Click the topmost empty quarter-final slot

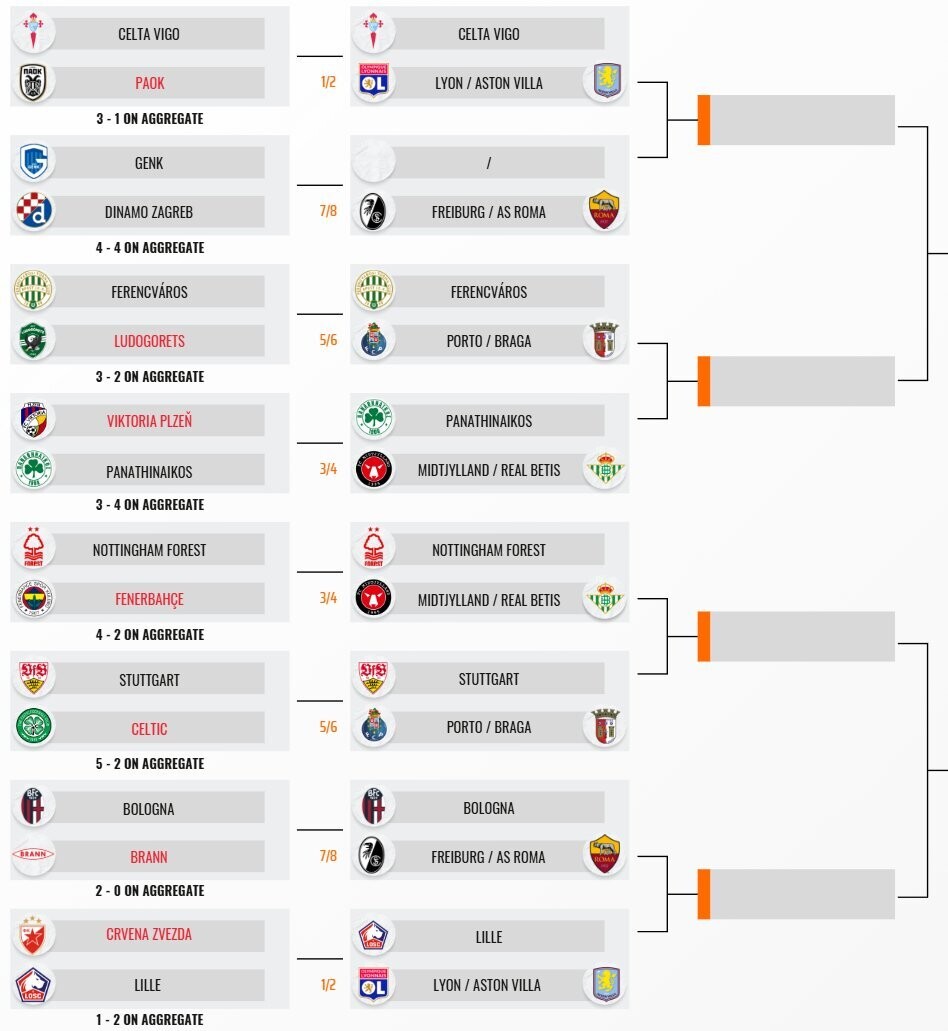tap(801, 120)
